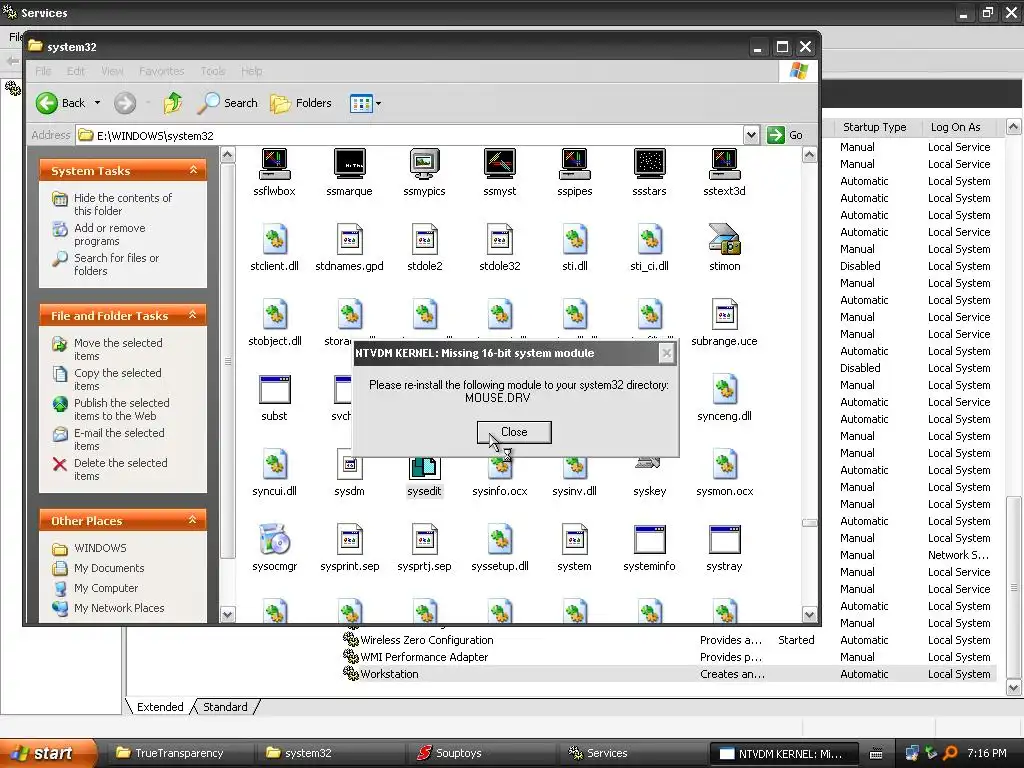Switch to Standard tab in Services
Screen dimensions: 1024x768
[x=225, y=707]
